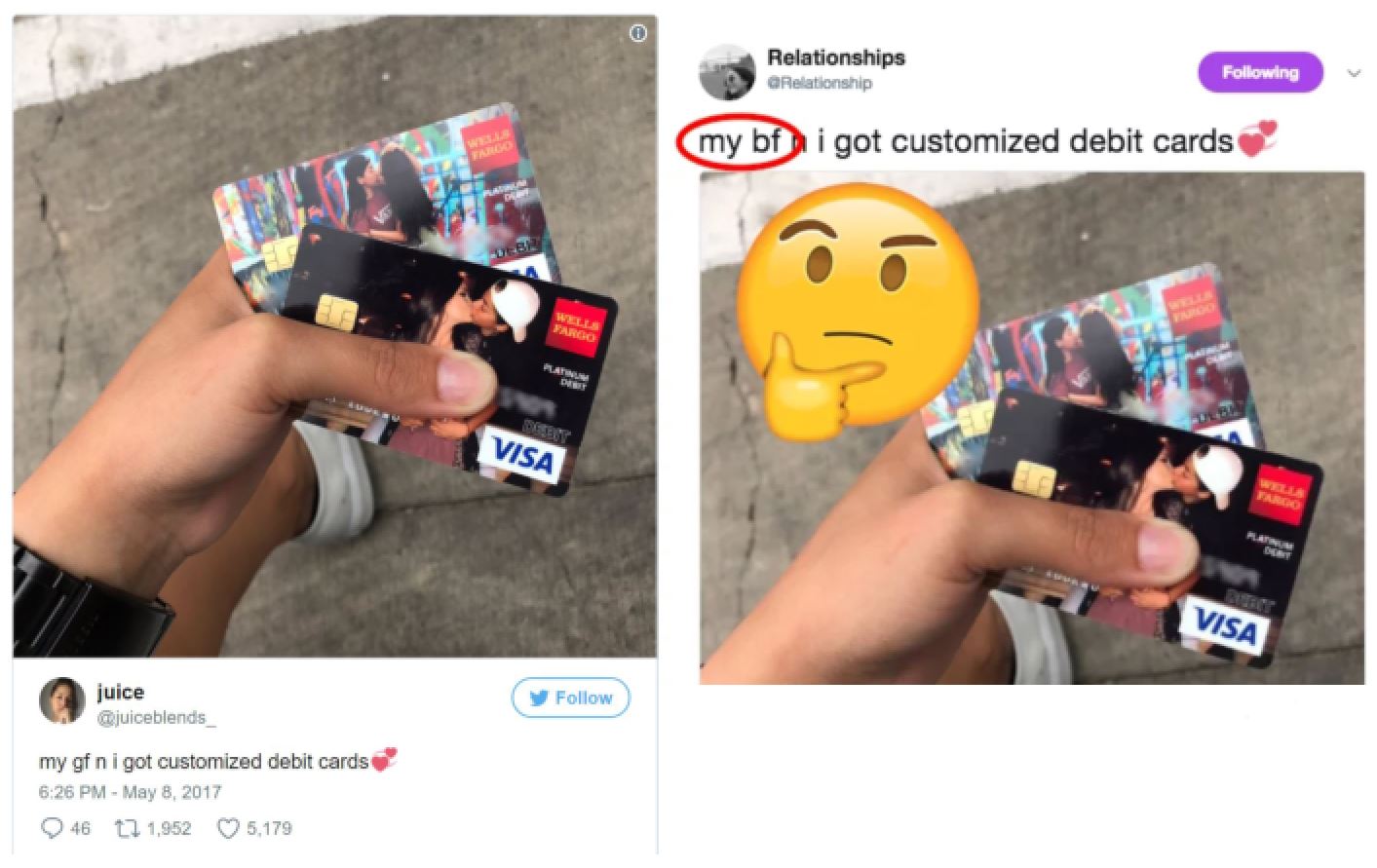Click the 5,179 likes count
The width and height of the screenshot is (1377, 868).
269,828
